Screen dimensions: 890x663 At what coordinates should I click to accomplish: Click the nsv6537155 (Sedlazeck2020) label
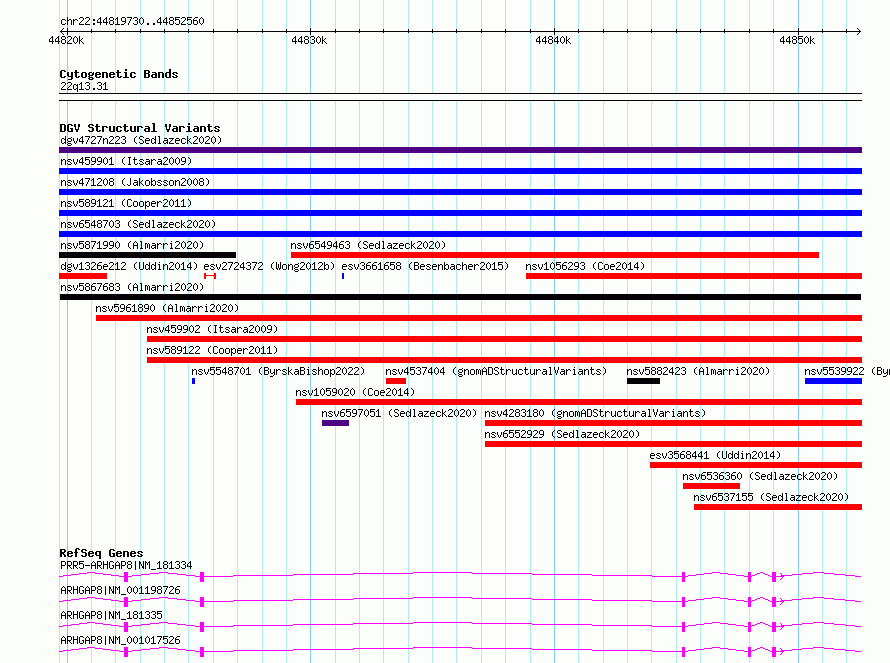coord(771,497)
